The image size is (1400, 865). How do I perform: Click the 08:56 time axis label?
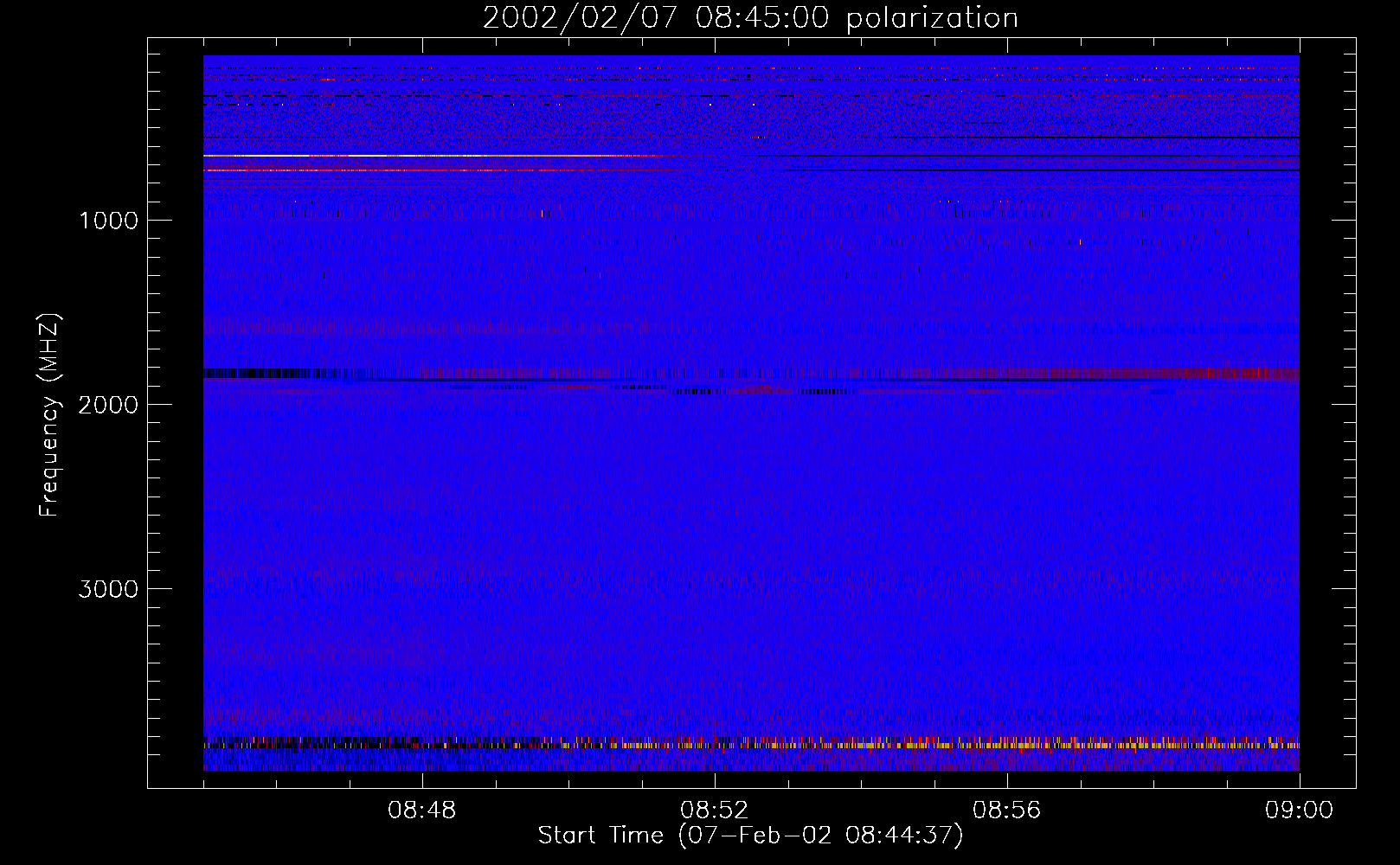coord(1007,811)
